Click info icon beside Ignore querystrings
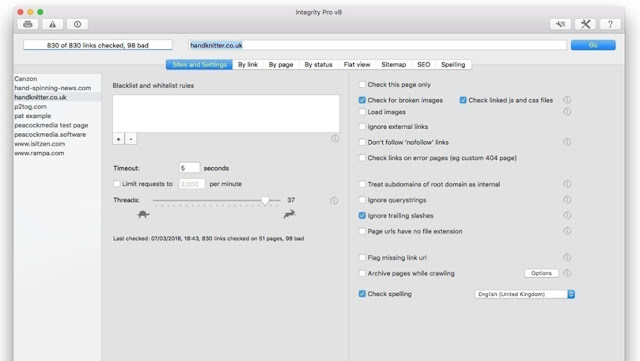 pos(567,200)
